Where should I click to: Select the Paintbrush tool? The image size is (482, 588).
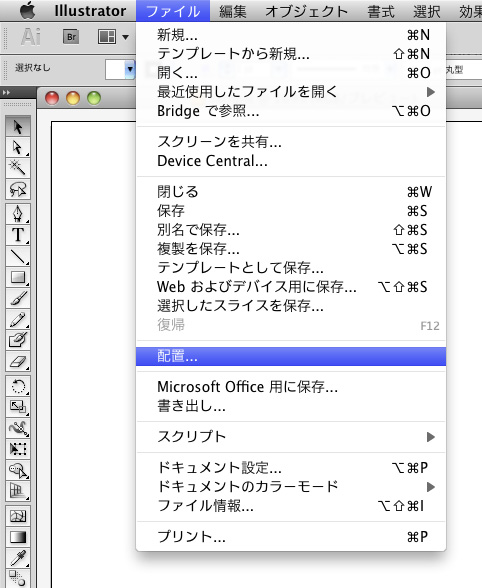[x=18, y=298]
